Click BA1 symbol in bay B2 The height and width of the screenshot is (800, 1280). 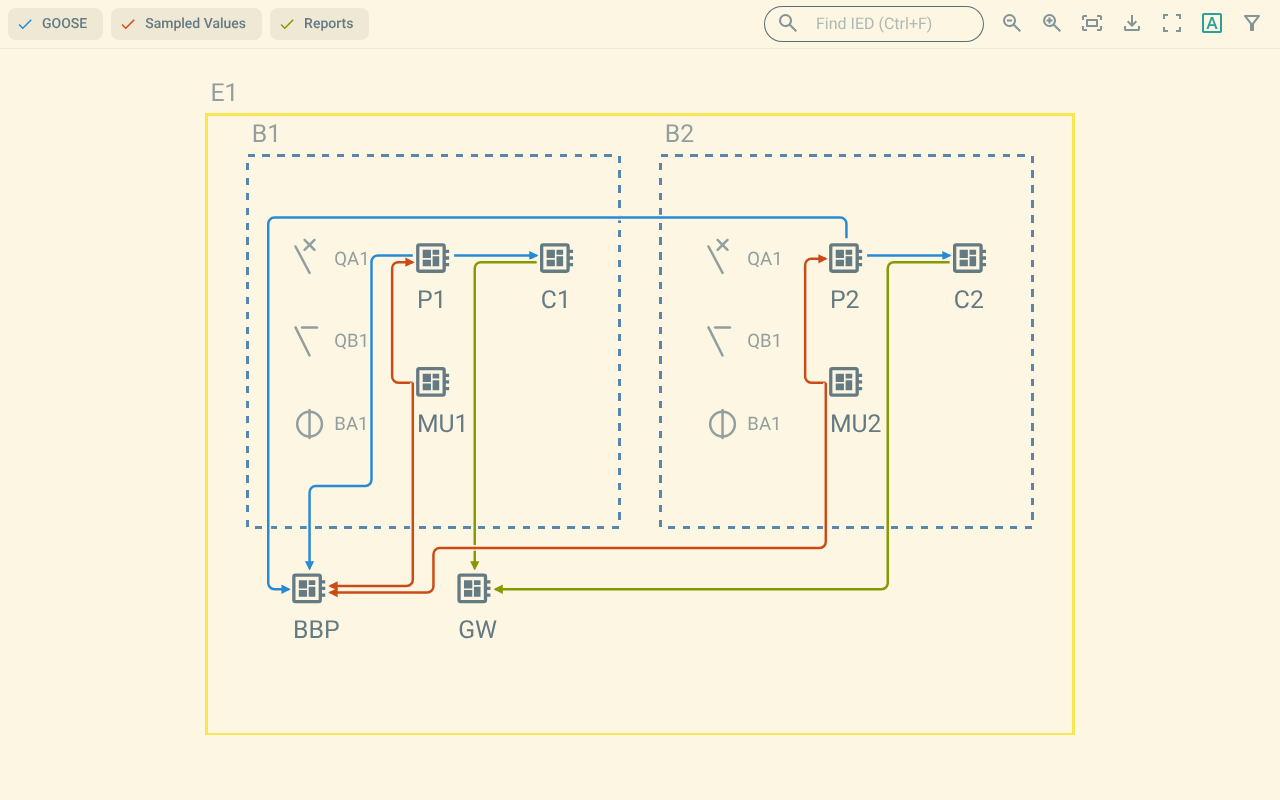point(722,424)
